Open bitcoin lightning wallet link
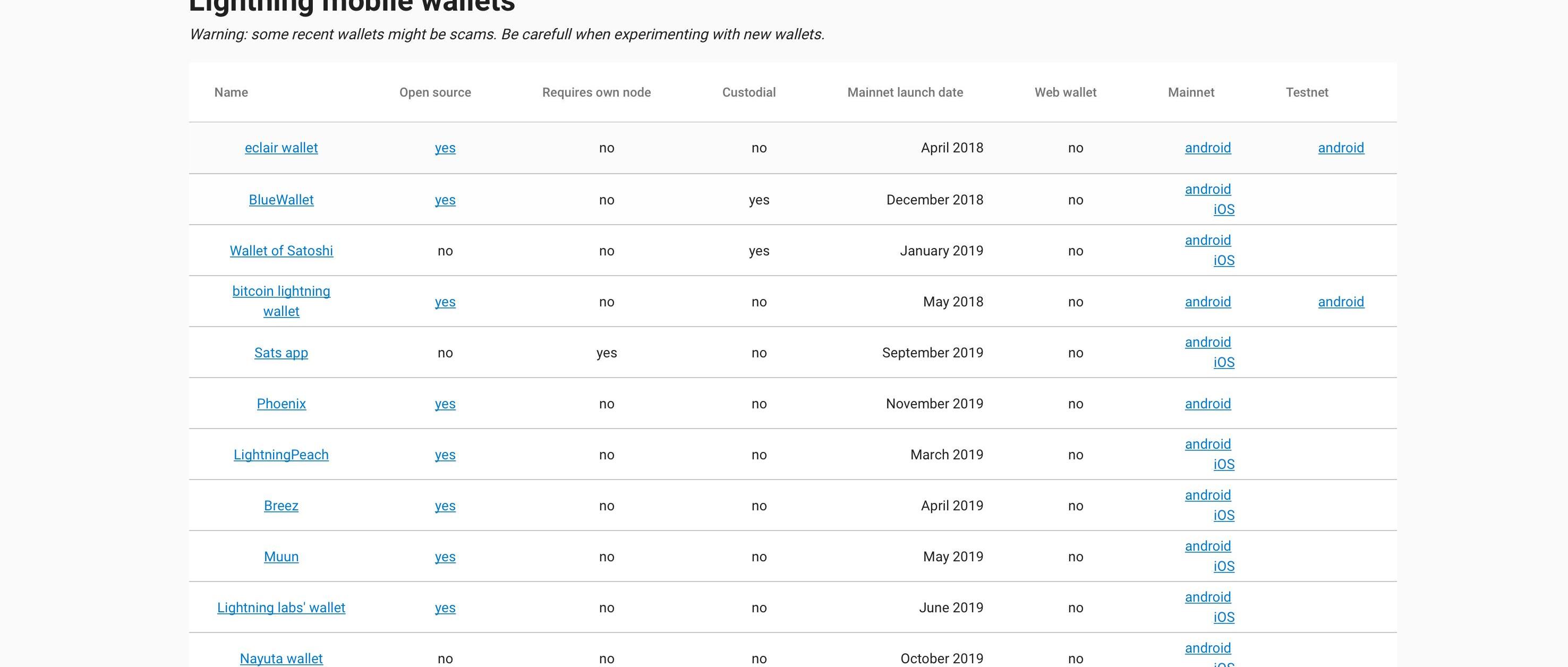Image resolution: width=1568 pixels, height=667 pixels. [280, 292]
